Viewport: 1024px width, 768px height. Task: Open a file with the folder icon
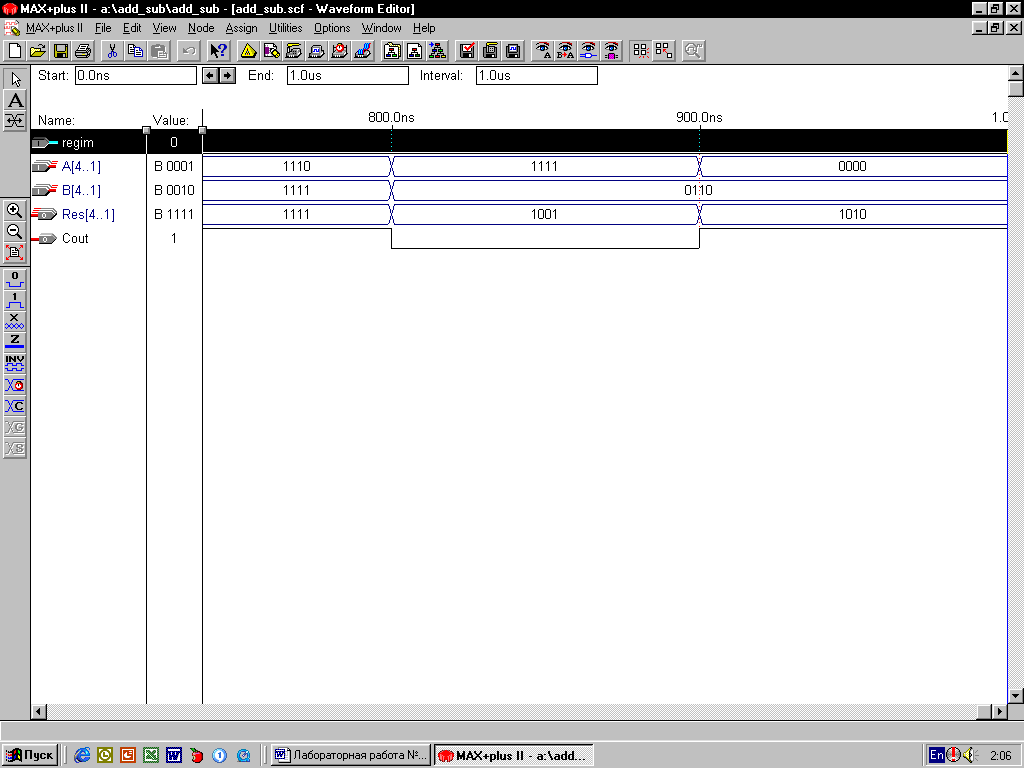click(38, 51)
